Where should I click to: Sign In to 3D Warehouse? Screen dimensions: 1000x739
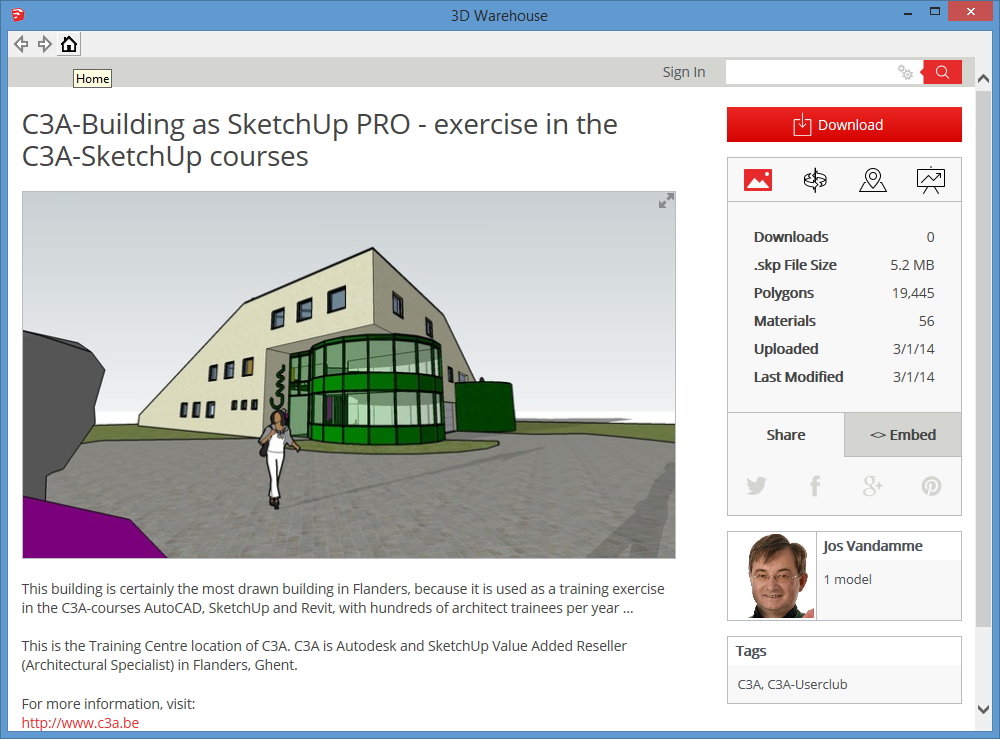click(x=684, y=72)
